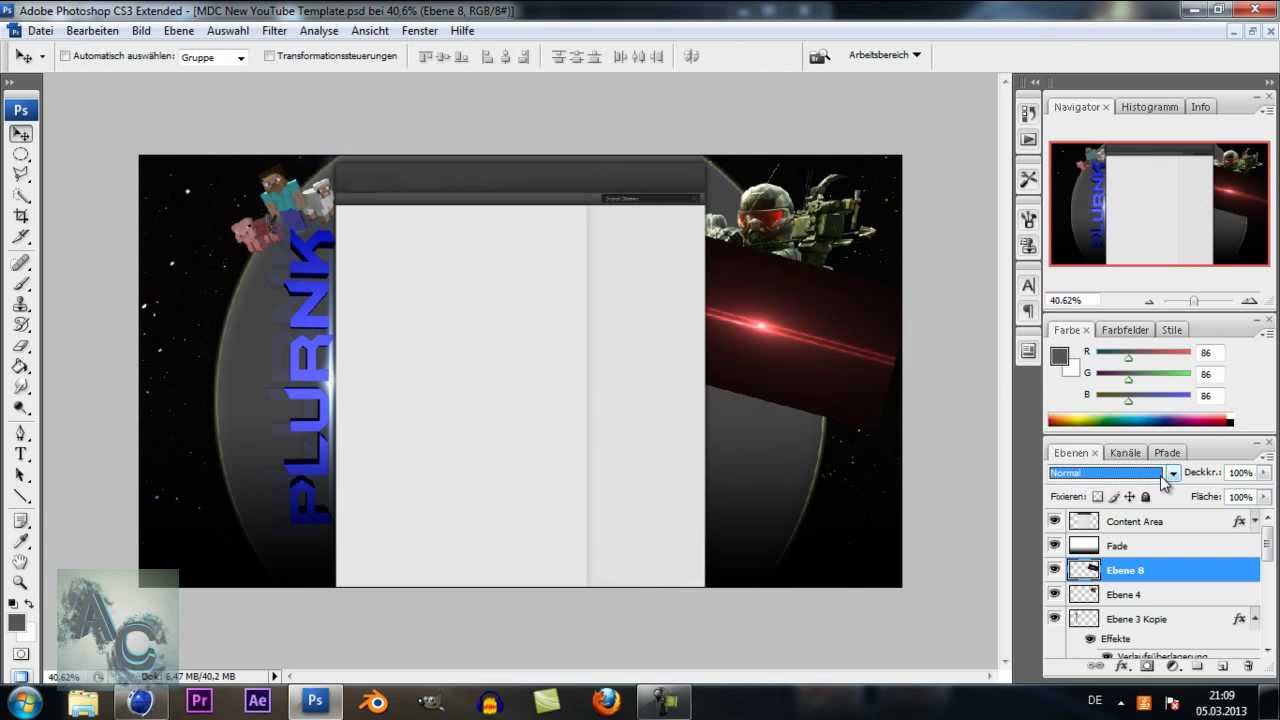Select the Eraser tool

[21, 346]
